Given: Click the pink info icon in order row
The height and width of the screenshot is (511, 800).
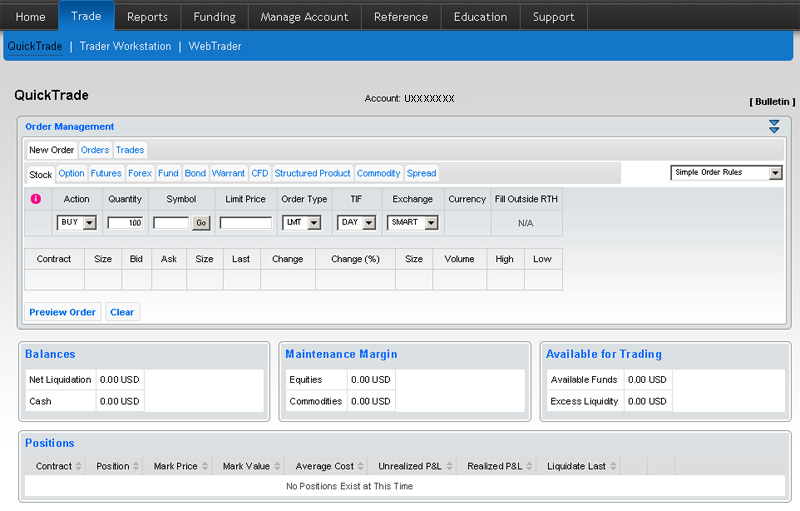Looking at the screenshot, I should pos(36,199).
